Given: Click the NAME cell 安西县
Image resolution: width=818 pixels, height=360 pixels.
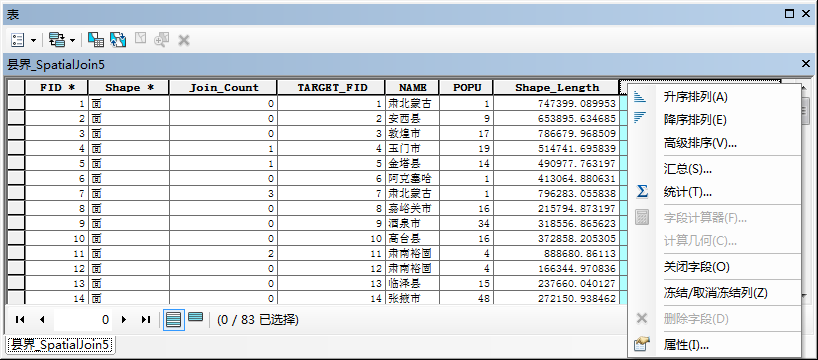Looking at the screenshot, I should pyautogui.click(x=412, y=118).
